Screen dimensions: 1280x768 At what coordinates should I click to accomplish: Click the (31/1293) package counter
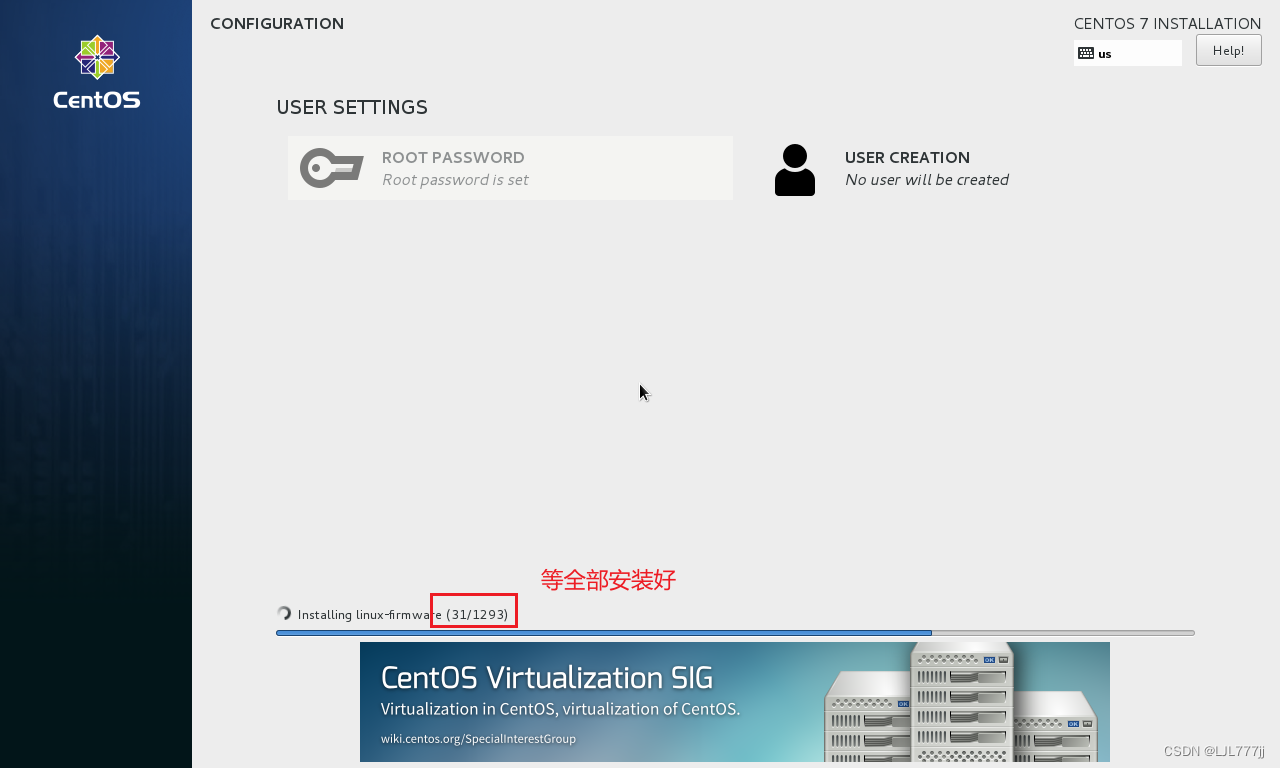click(x=477, y=614)
